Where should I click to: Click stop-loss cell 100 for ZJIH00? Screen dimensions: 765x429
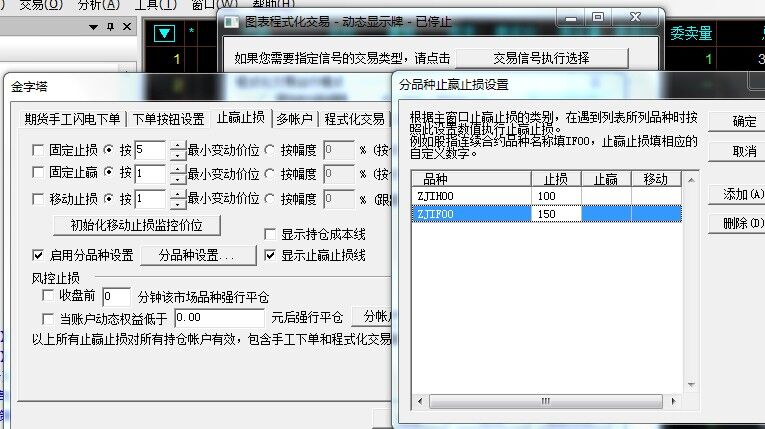pos(556,196)
